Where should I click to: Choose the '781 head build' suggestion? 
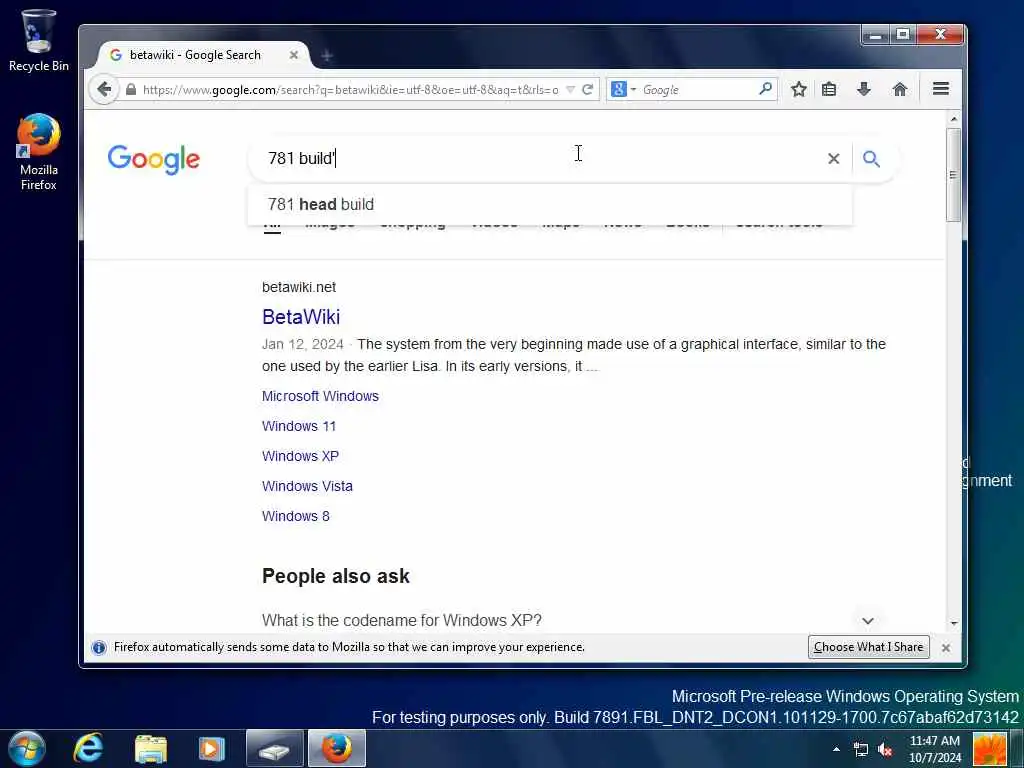click(x=549, y=204)
